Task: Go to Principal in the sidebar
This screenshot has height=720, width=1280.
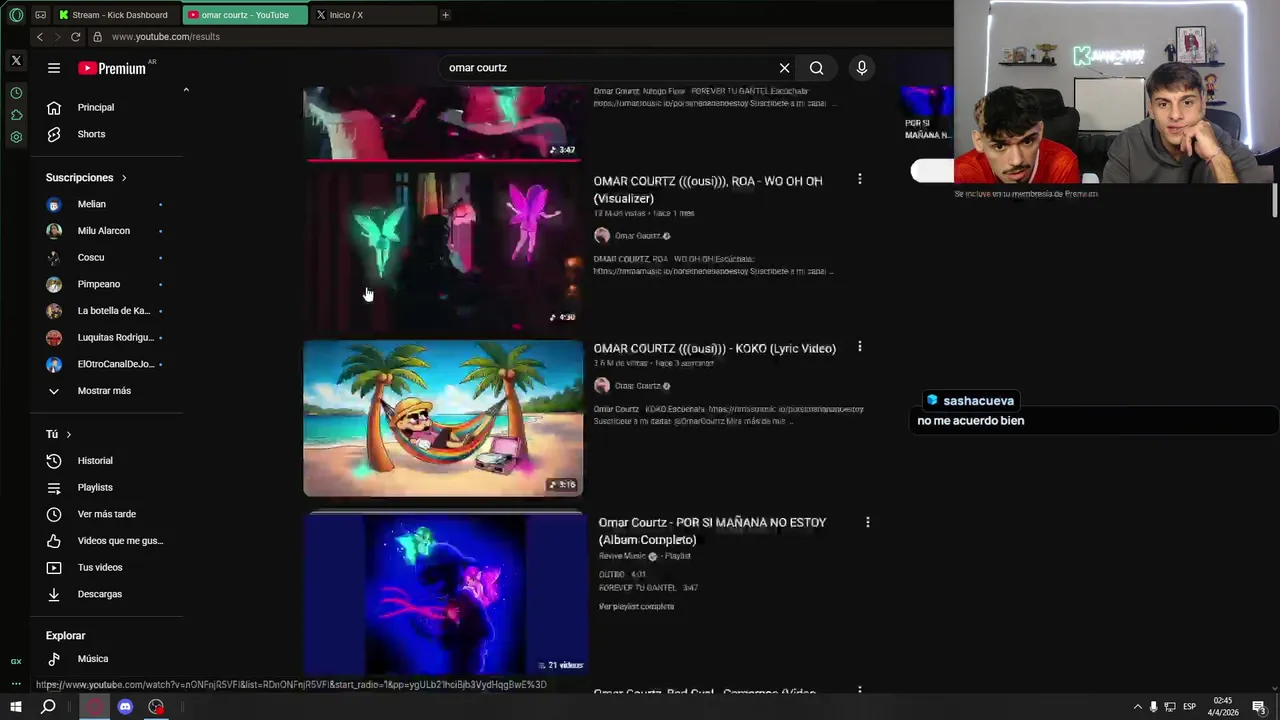Action: click(96, 107)
